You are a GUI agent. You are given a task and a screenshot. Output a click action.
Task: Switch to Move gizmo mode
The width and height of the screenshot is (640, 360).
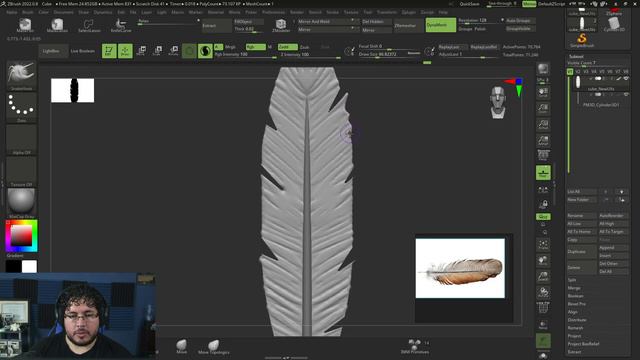tap(141, 51)
